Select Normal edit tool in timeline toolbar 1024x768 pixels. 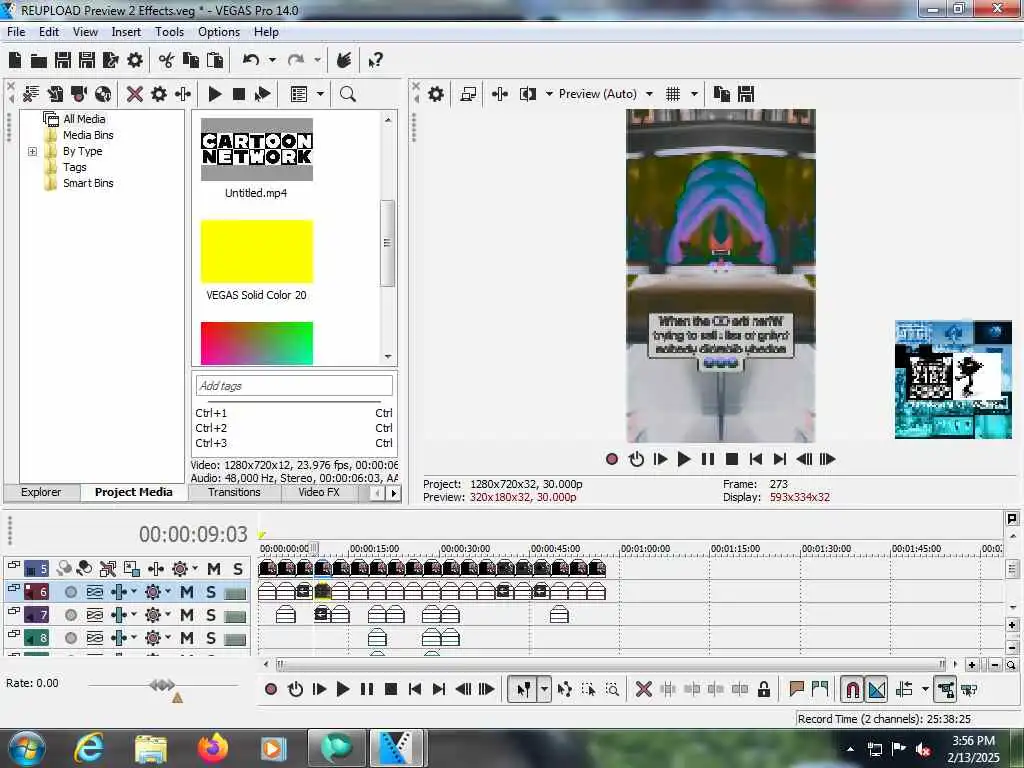524,689
